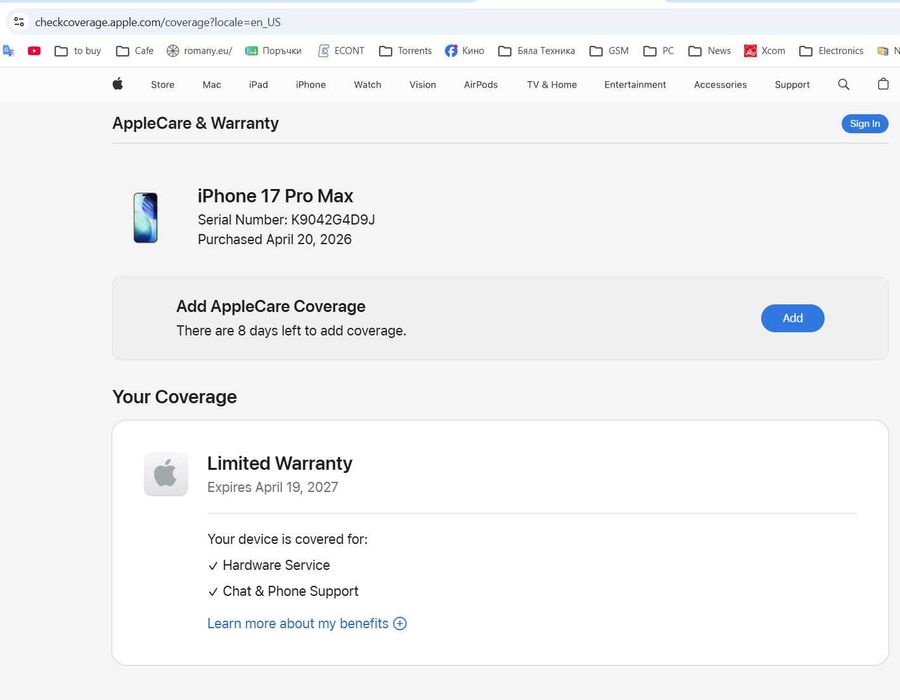Click the Hardware Service coverage item
Image resolution: width=900 pixels, height=700 pixels.
click(x=276, y=565)
